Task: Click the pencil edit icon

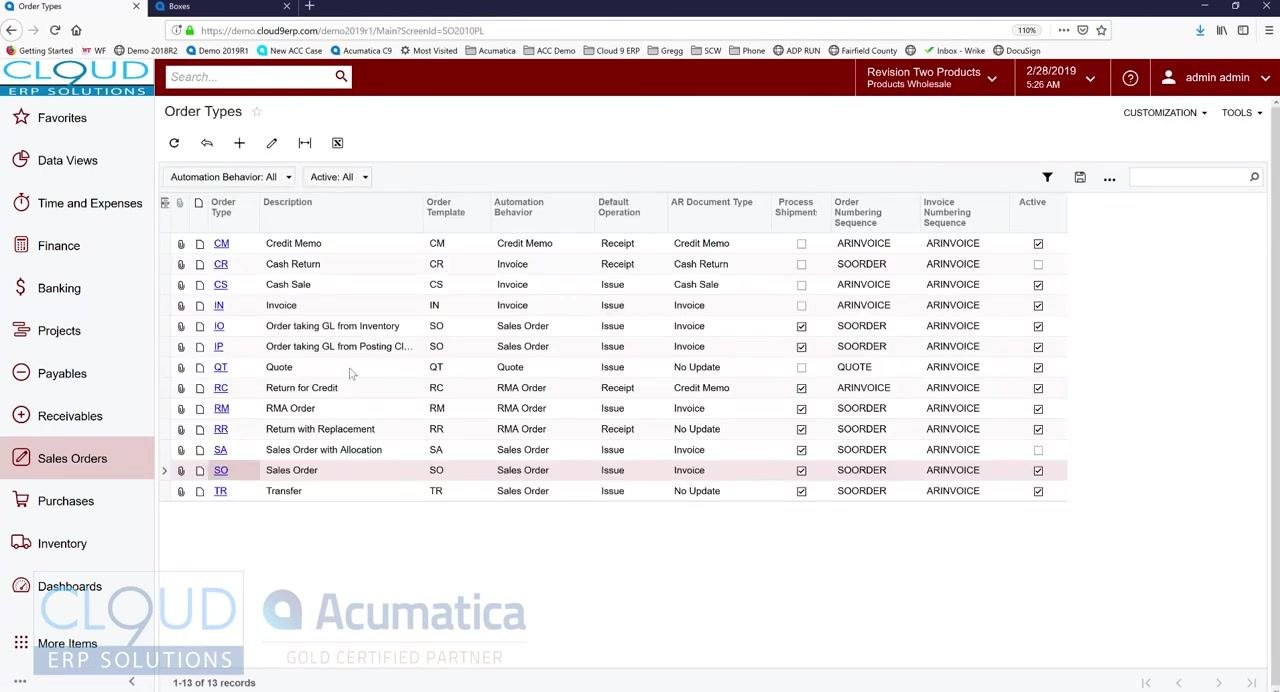Action: click(272, 143)
